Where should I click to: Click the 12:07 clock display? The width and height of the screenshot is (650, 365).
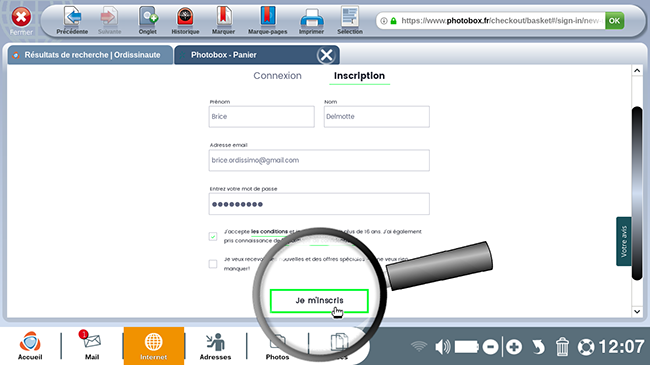tap(621, 347)
